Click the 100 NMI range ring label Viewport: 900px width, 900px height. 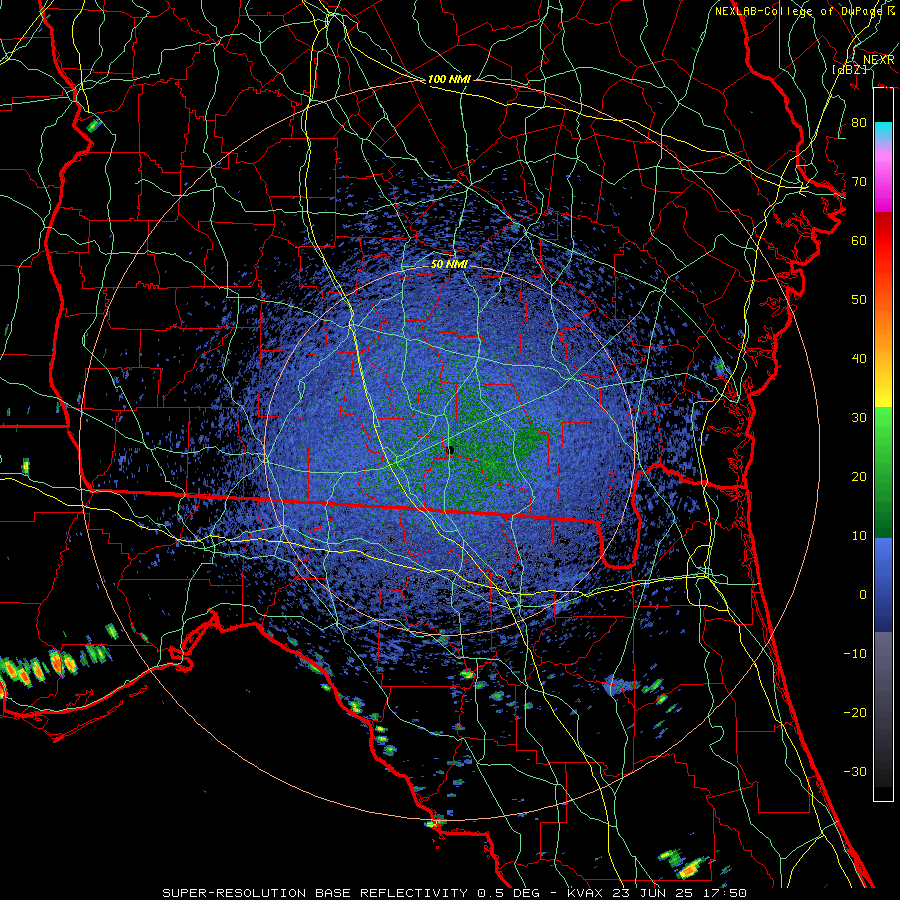coord(449,79)
